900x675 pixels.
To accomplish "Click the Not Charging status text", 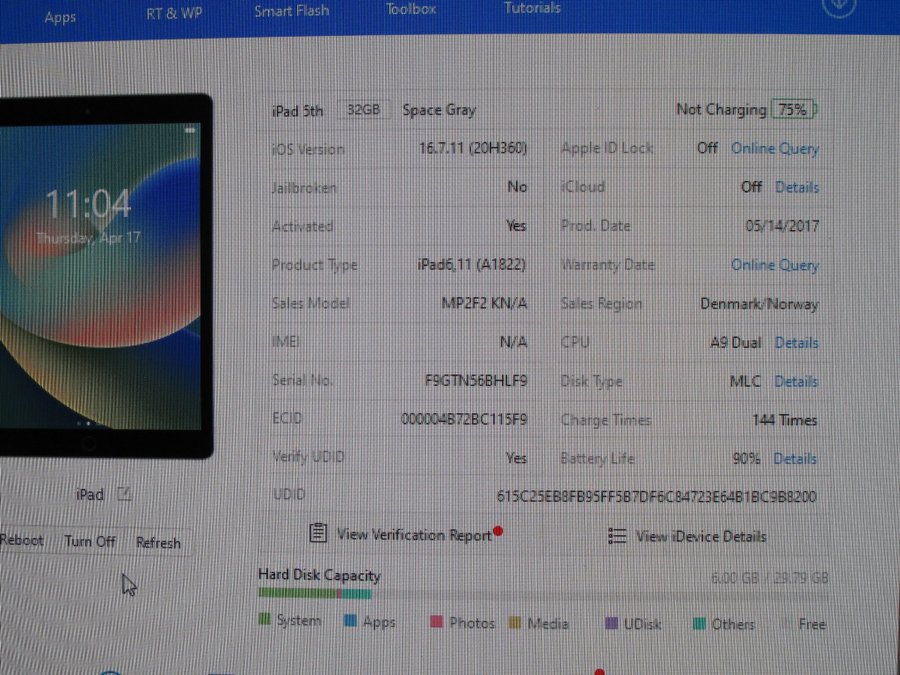I will click(x=721, y=109).
